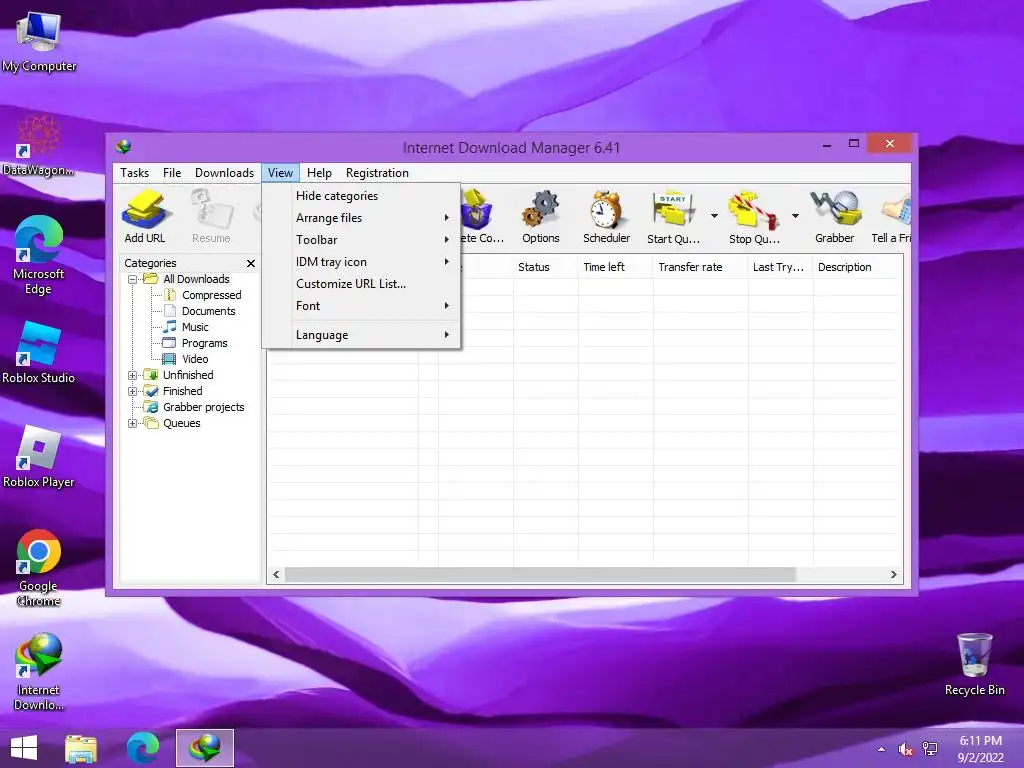Viewport: 1024px width, 768px height.
Task: Select Google Chrome desktop shortcut
Action: 39,568
